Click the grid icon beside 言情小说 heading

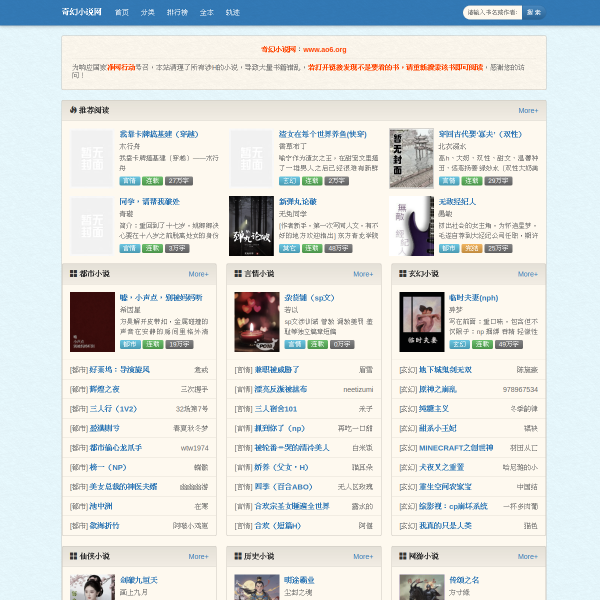(238, 274)
